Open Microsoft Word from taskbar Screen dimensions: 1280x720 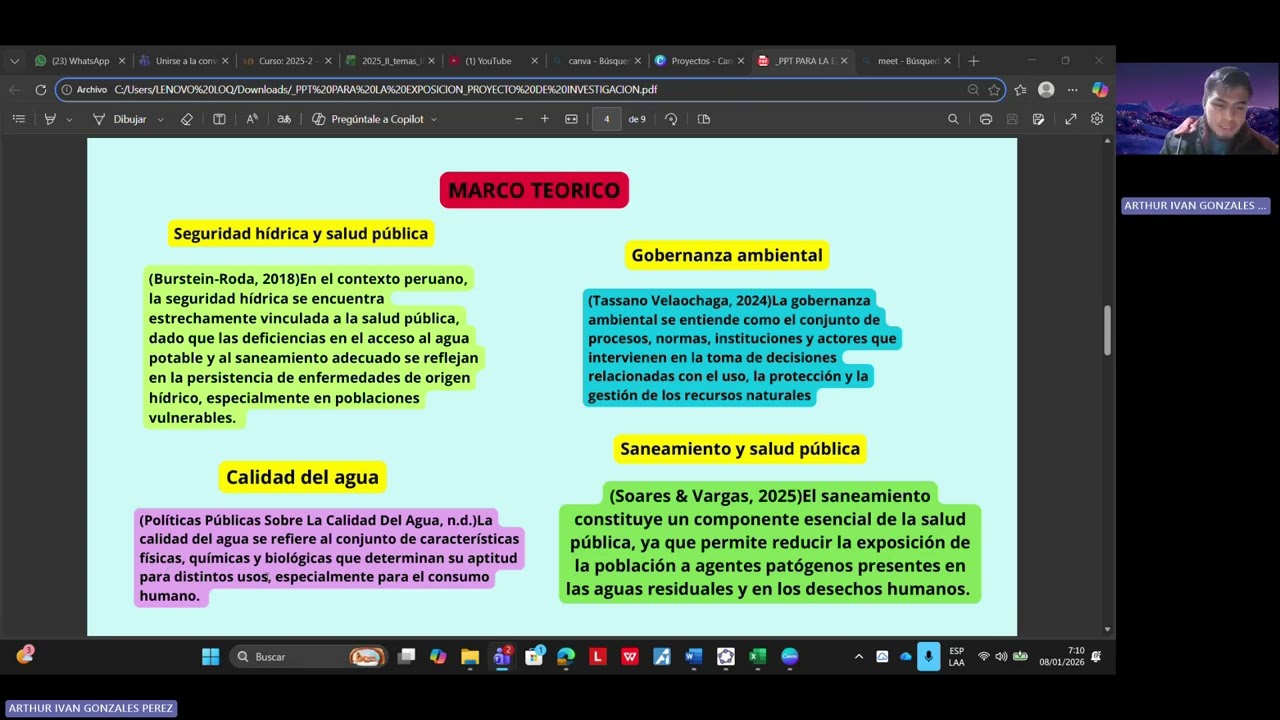pyautogui.click(x=694, y=657)
